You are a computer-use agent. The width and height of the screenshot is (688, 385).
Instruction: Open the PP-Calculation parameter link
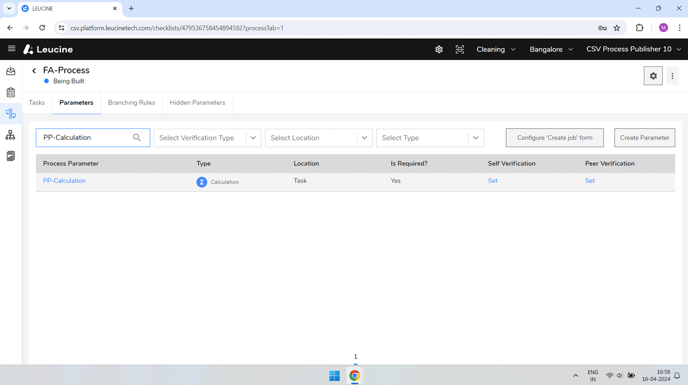64,181
